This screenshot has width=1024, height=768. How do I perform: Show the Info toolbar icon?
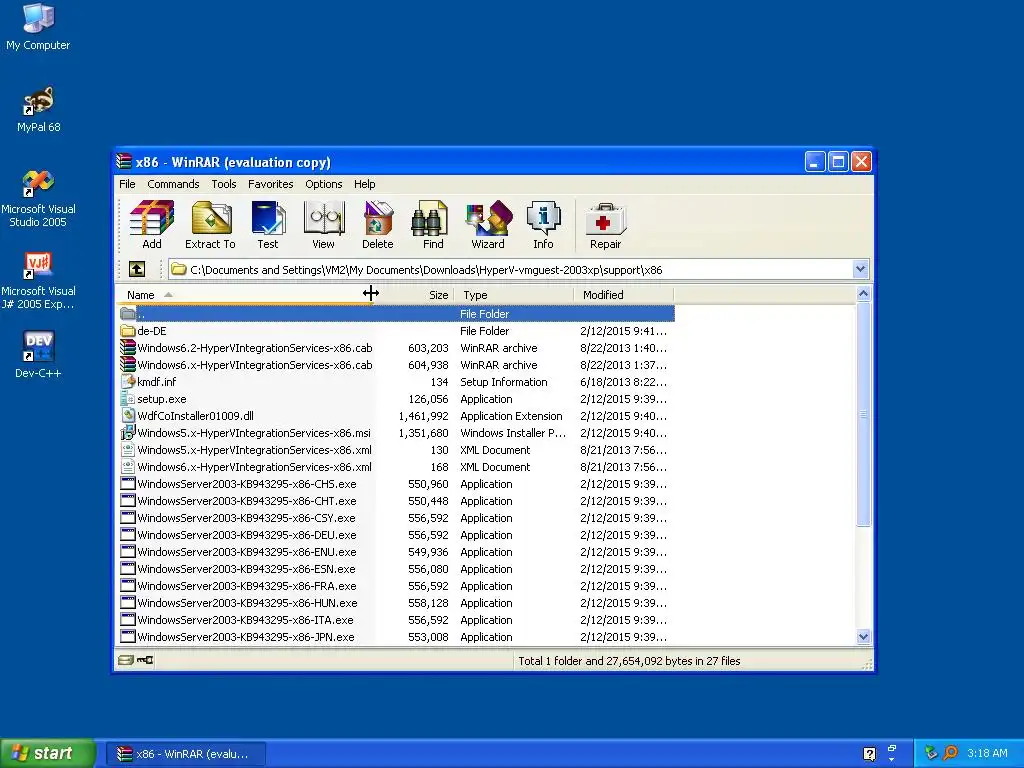pos(543,225)
